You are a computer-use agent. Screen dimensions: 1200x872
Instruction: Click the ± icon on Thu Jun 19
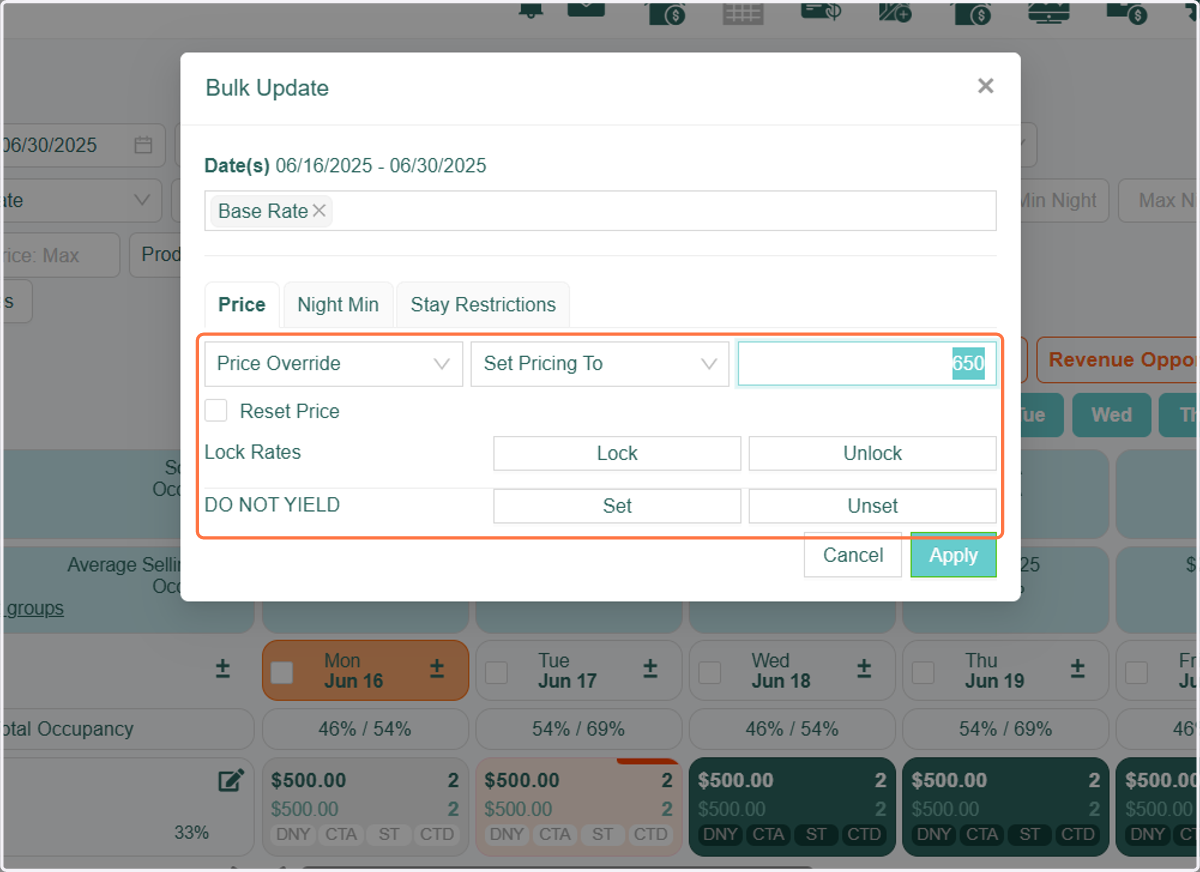tap(1078, 670)
